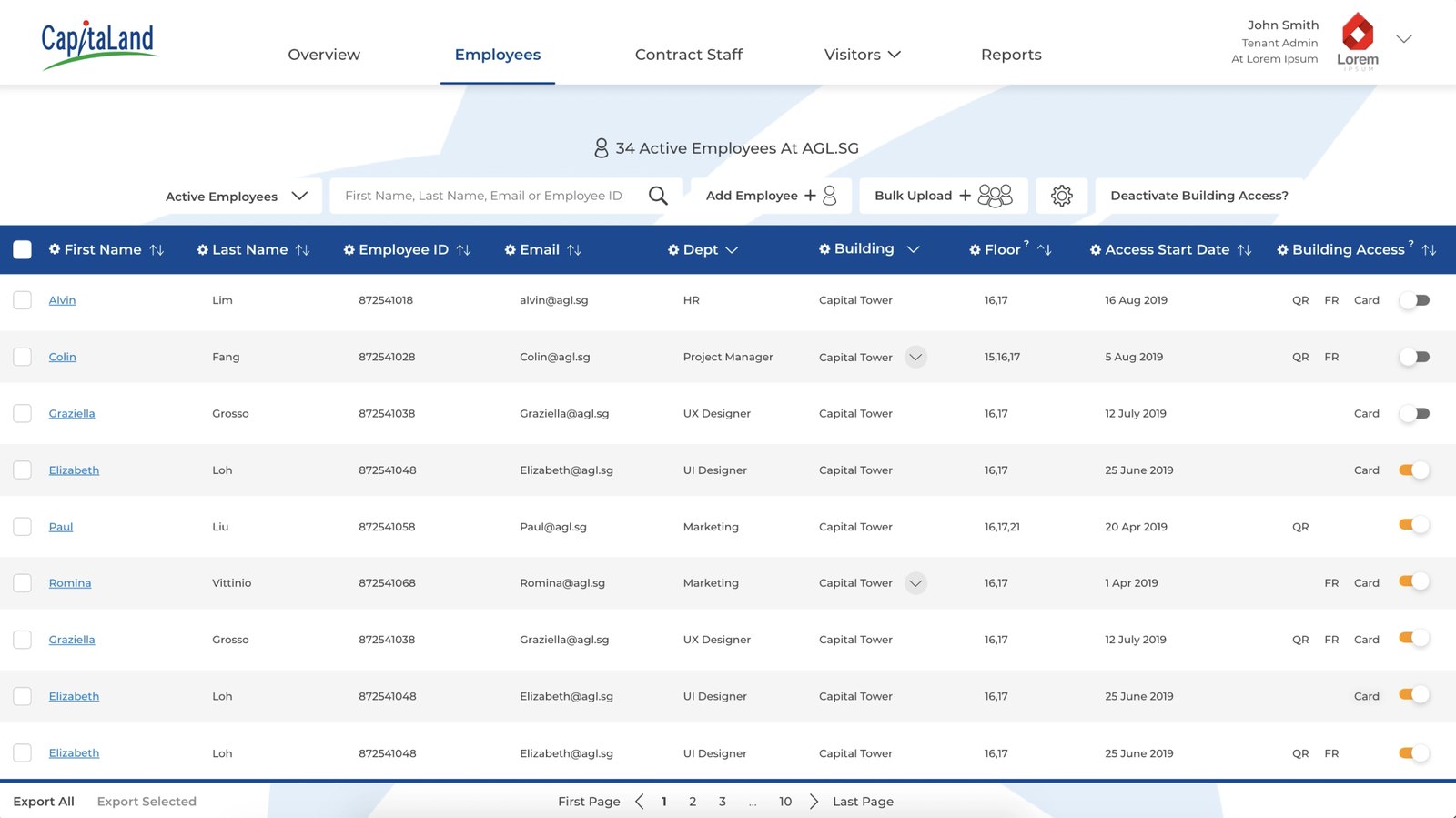This screenshot has height=818, width=1456.
Task: Click Export Selected
Action: pyautogui.click(x=147, y=802)
